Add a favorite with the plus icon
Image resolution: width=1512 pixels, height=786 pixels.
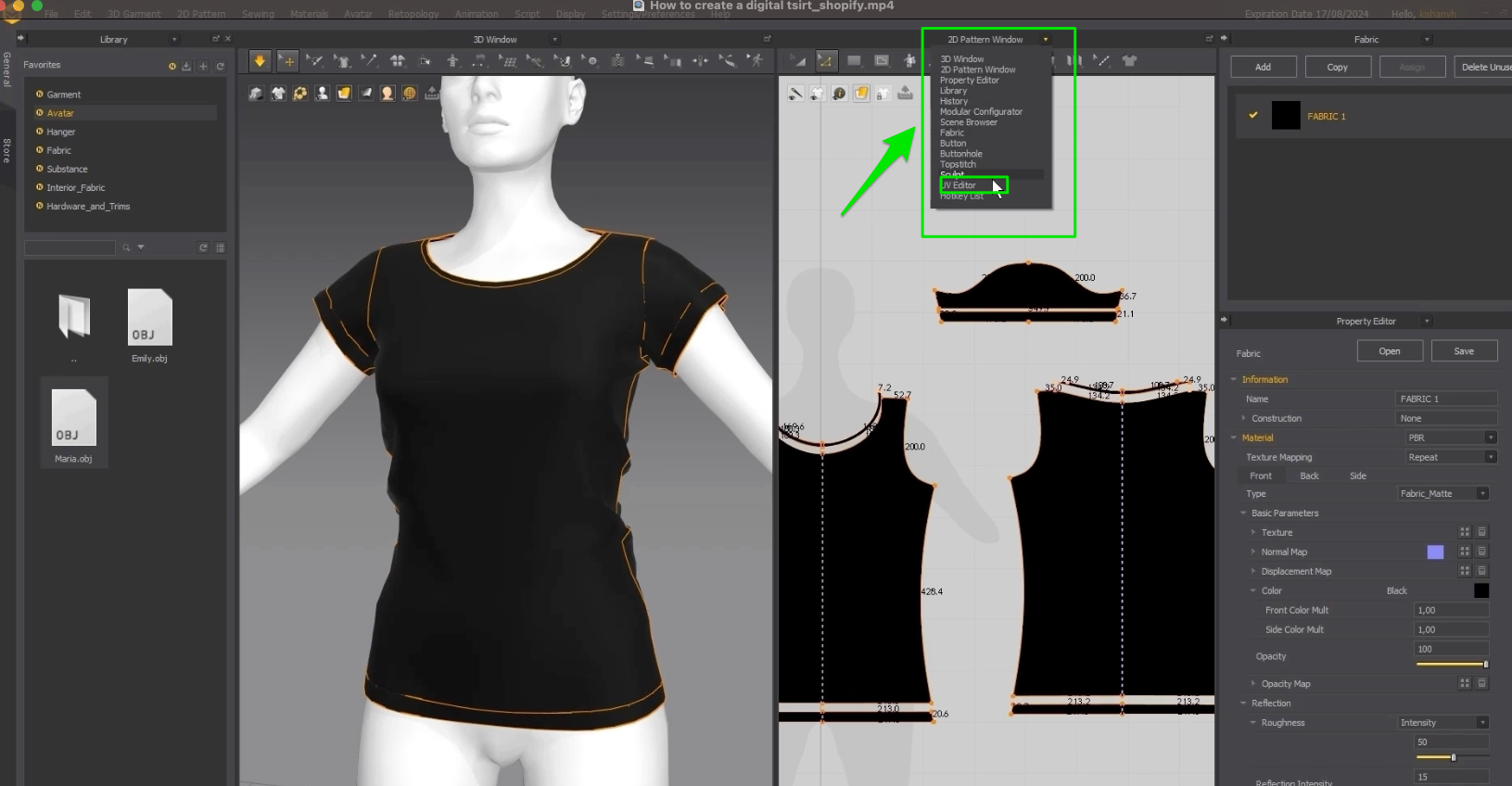click(x=203, y=66)
